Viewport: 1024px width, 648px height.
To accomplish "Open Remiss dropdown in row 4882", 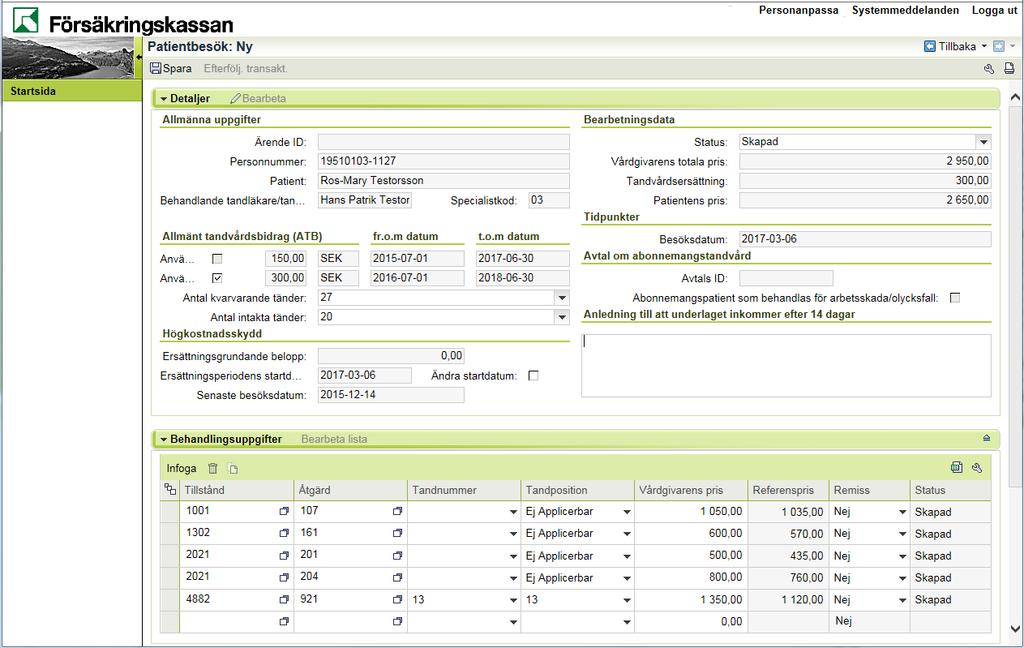I will (x=903, y=600).
